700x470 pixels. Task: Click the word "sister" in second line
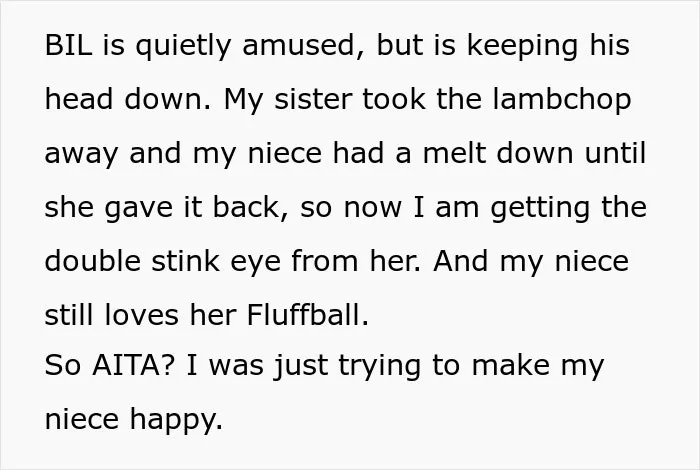tap(313, 99)
